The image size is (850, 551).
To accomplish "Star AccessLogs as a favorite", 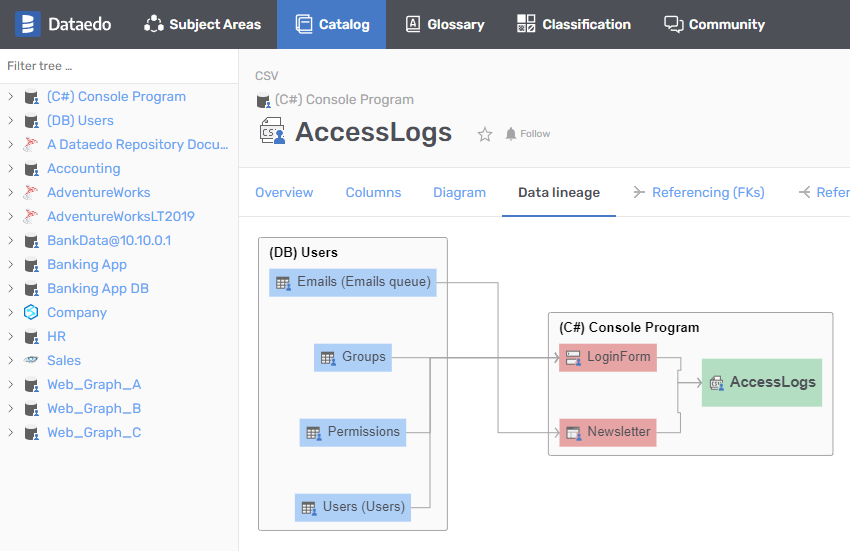I will (485, 134).
